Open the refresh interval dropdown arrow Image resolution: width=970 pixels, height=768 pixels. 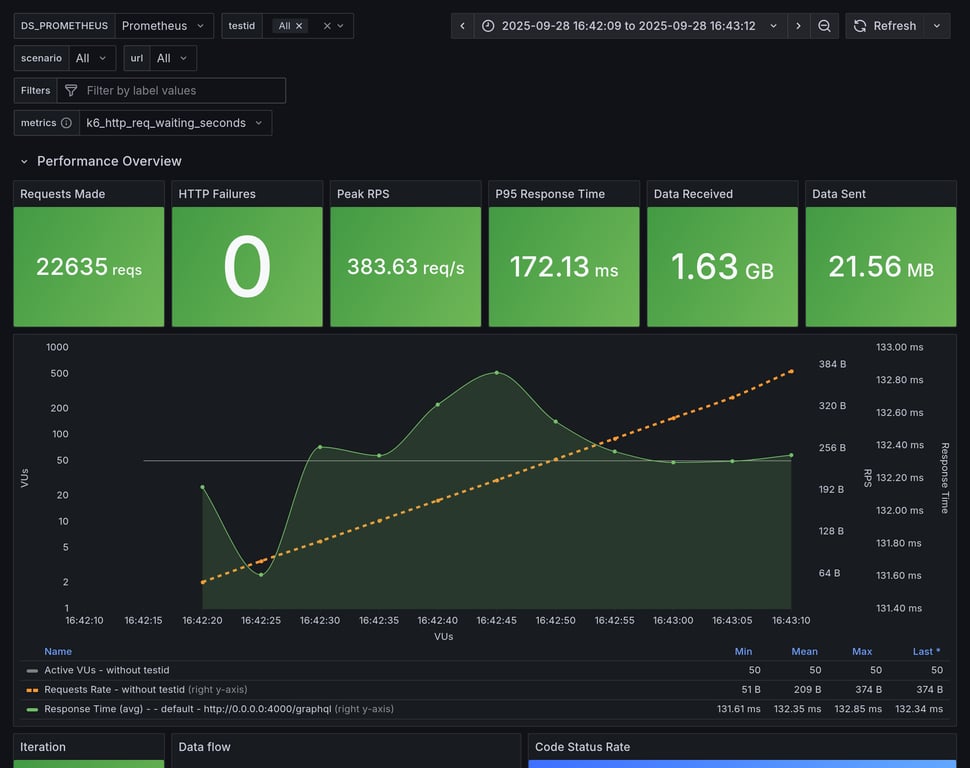click(x=937, y=26)
